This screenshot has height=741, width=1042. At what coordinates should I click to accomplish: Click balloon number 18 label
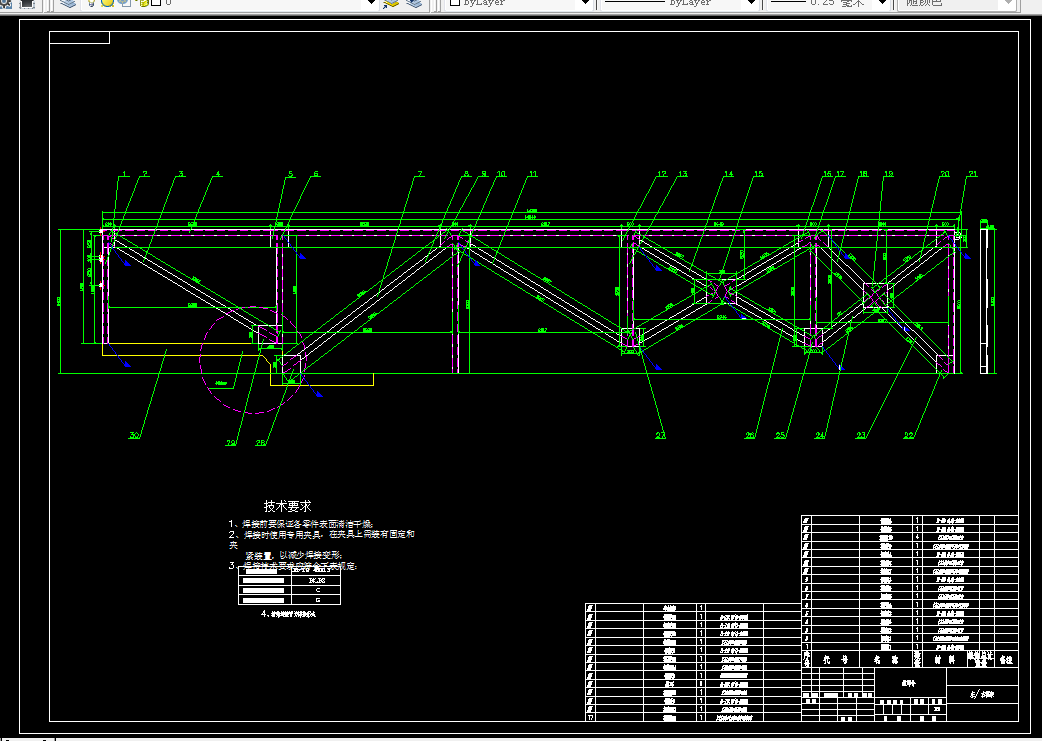pyautogui.click(x=863, y=174)
